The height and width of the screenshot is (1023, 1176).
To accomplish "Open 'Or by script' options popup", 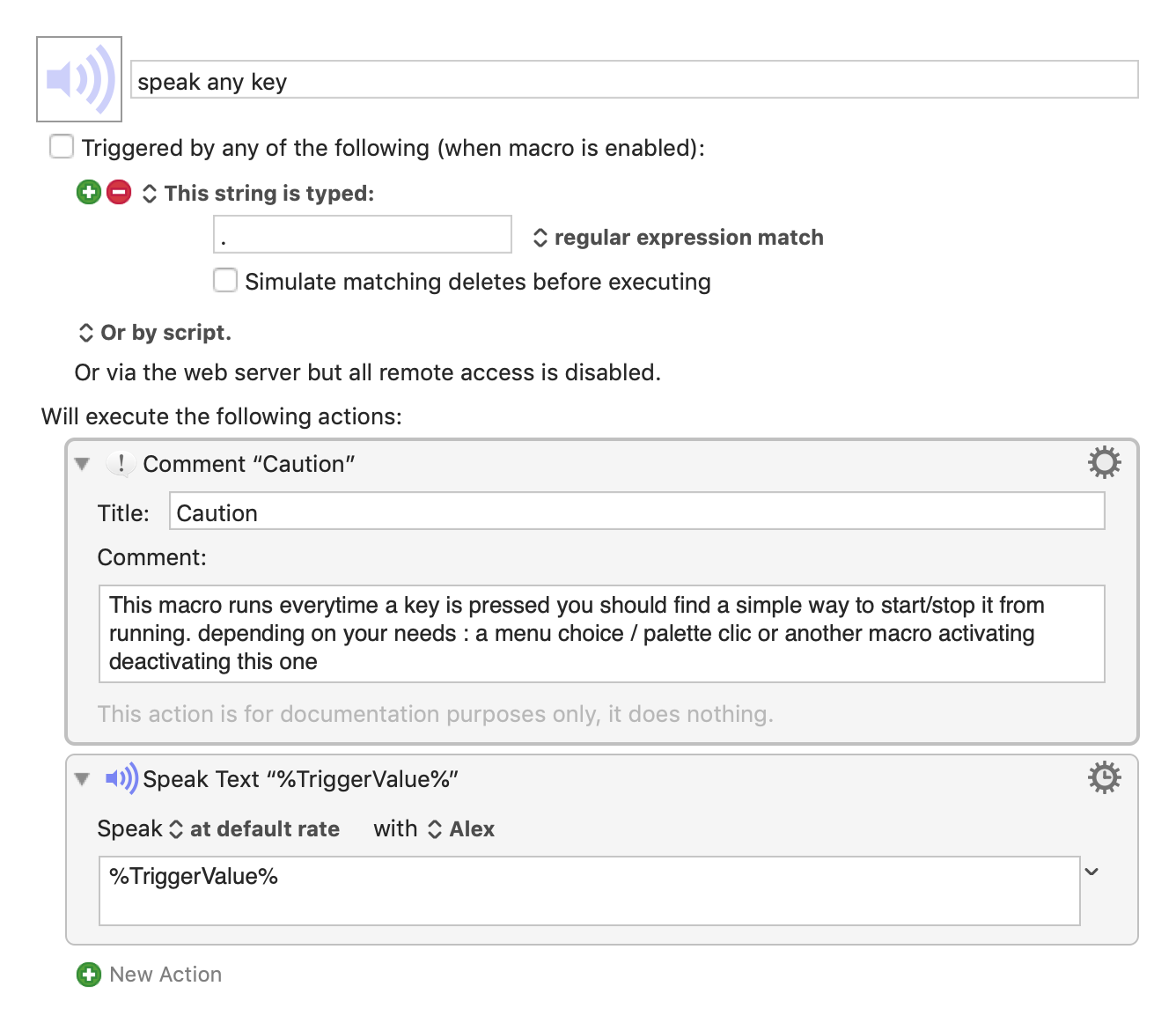I will [x=155, y=333].
